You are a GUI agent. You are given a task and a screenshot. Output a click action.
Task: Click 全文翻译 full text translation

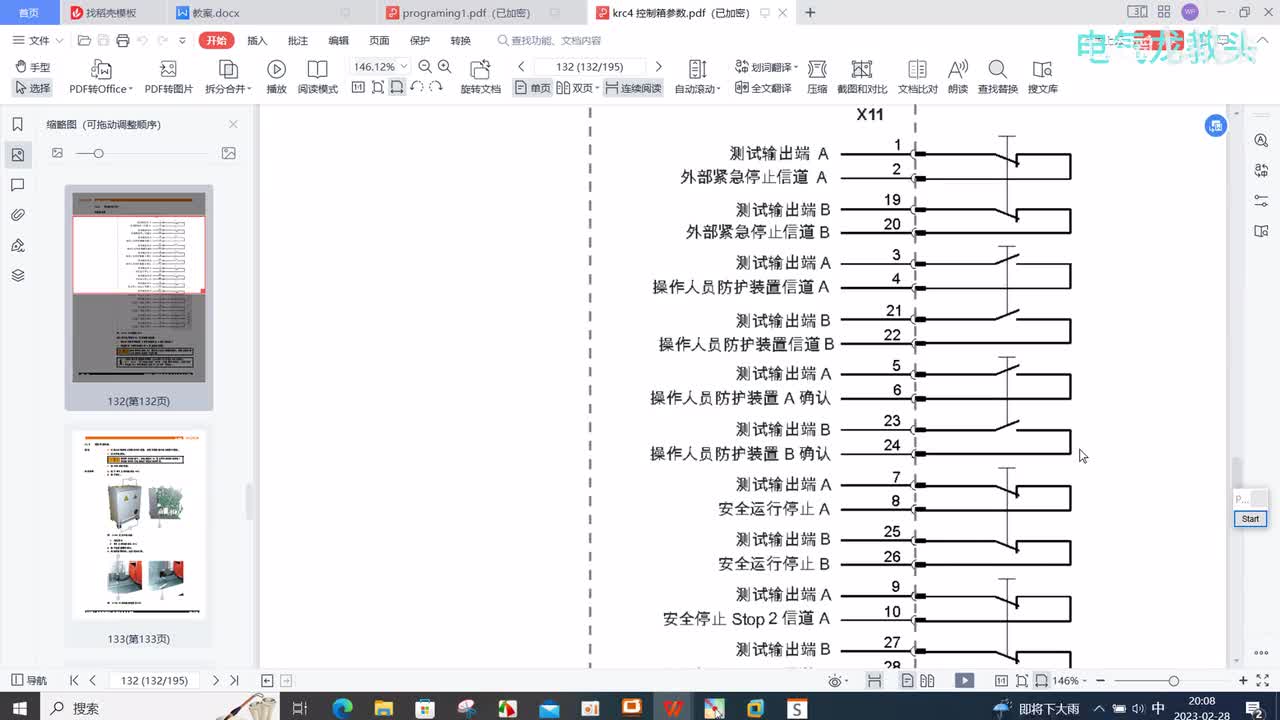pyautogui.click(x=763, y=88)
